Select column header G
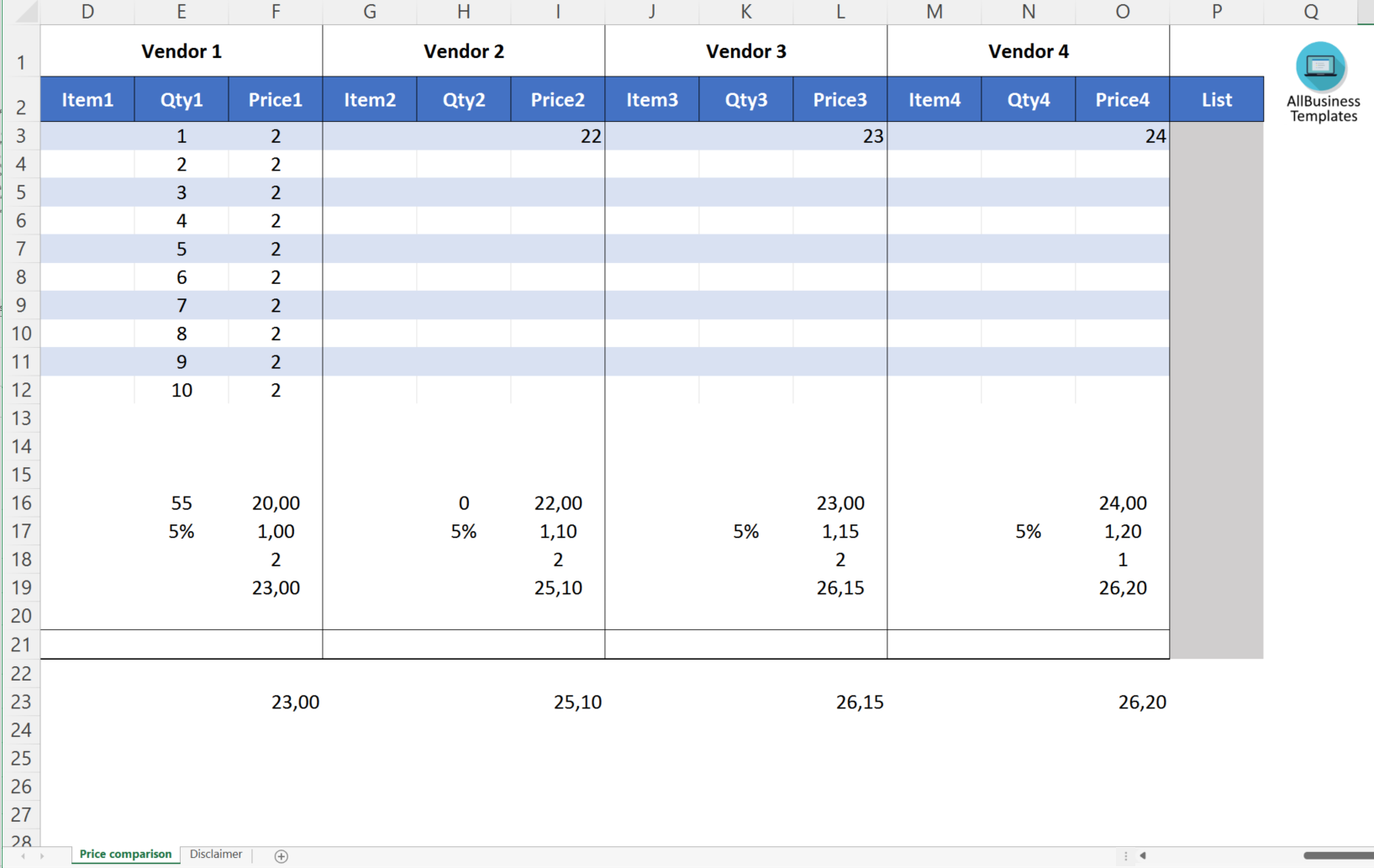Viewport: 1374px width, 868px height. coord(369,12)
